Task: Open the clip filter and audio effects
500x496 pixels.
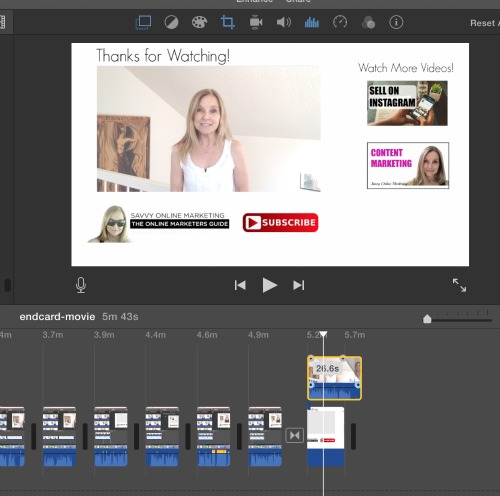Action: pyautogui.click(x=368, y=23)
